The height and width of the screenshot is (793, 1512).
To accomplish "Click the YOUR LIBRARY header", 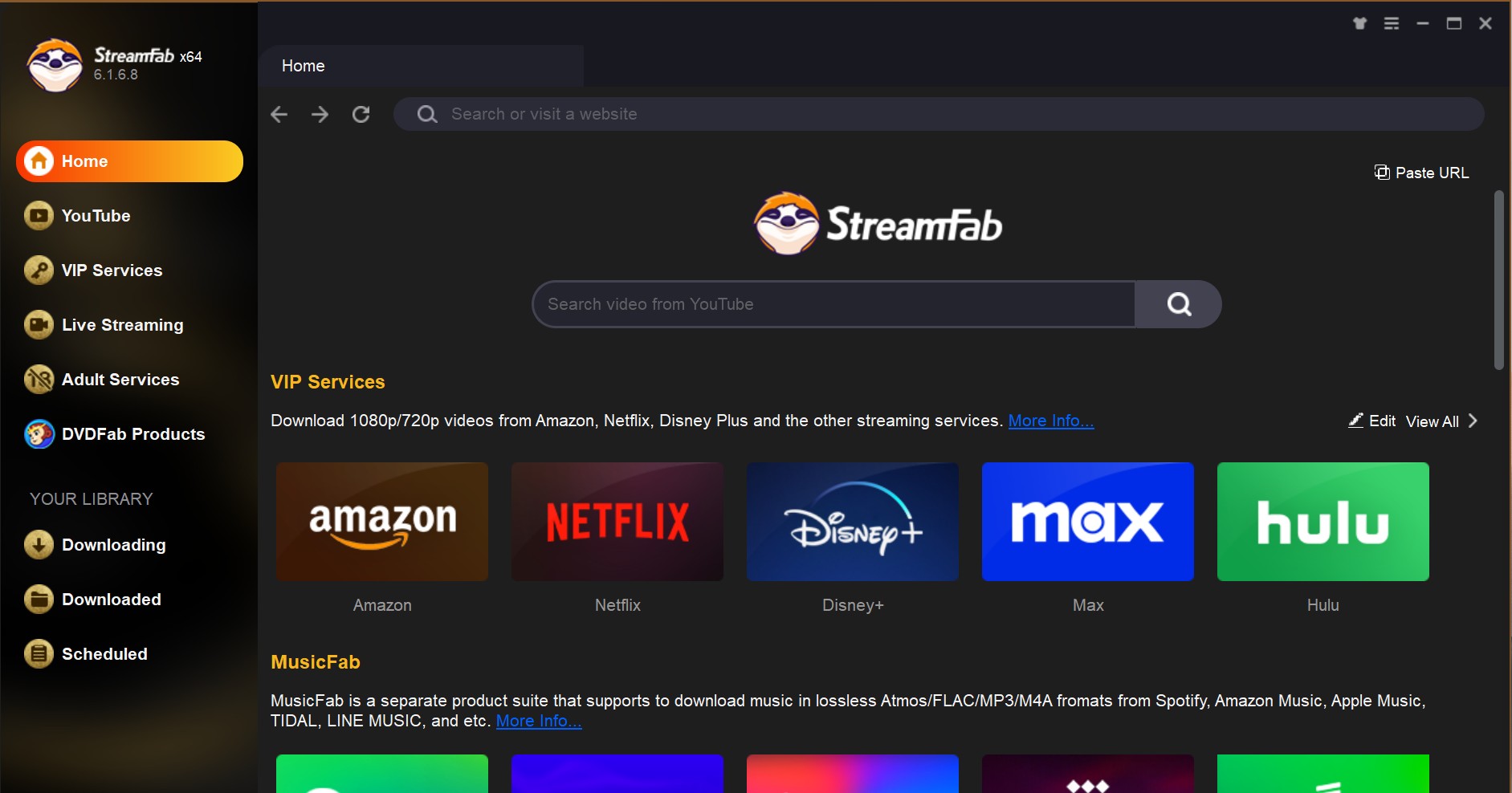I will (x=92, y=499).
